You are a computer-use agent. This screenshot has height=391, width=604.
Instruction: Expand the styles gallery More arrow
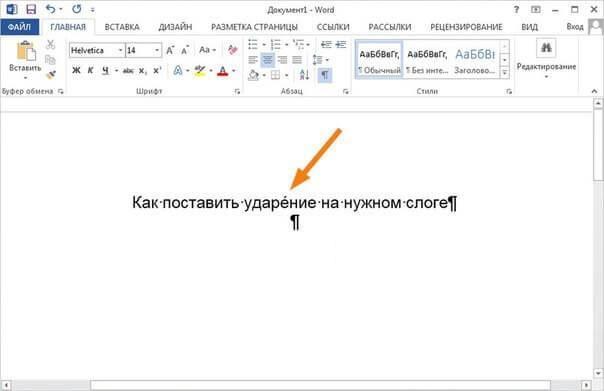(x=505, y=72)
